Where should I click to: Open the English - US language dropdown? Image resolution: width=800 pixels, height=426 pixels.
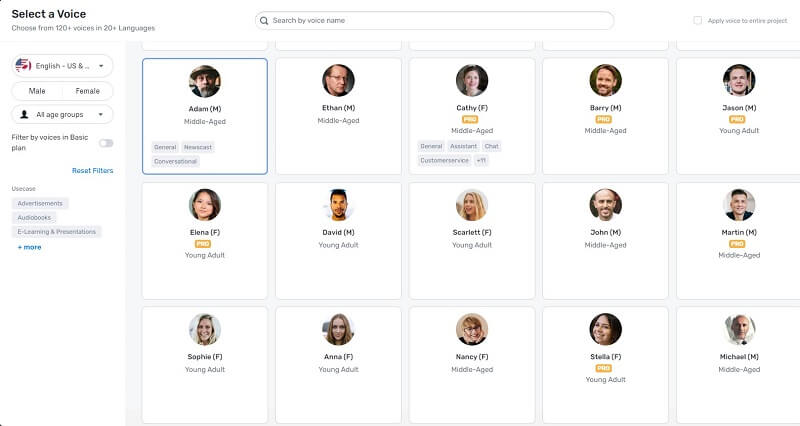click(62, 66)
